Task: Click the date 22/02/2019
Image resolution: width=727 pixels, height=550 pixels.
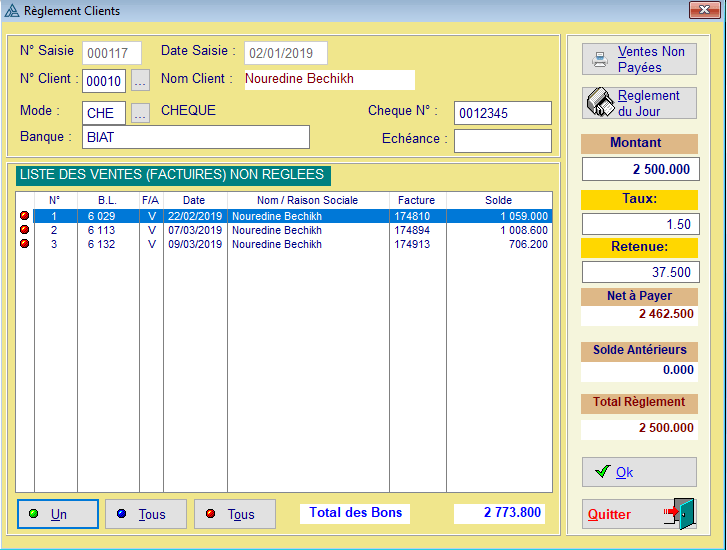Action: 195,216
